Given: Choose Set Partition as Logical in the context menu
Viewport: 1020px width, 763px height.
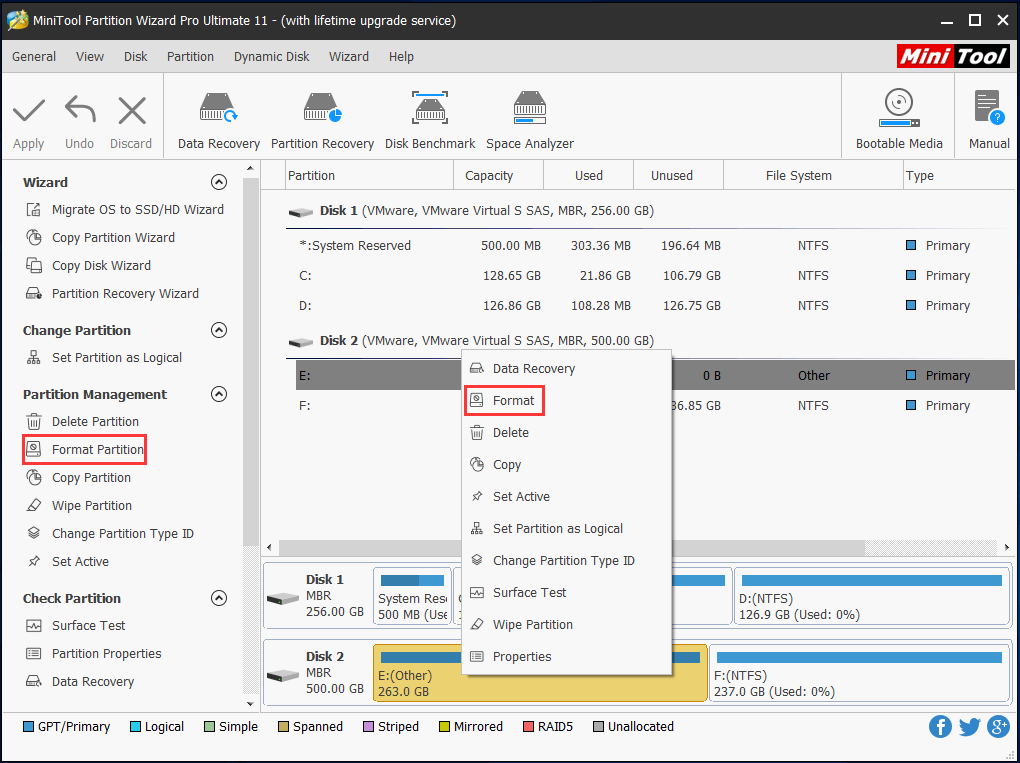Looking at the screenshot, I should (566, 529).
